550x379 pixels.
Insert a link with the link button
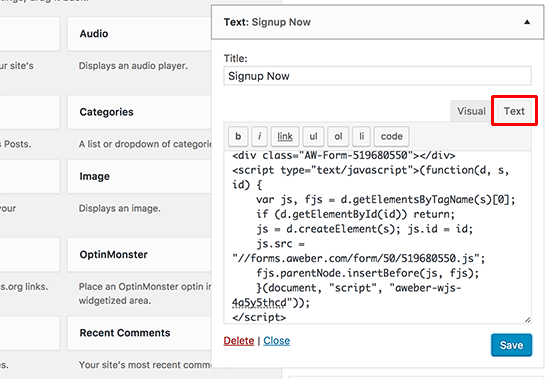[x=285, y=136]
